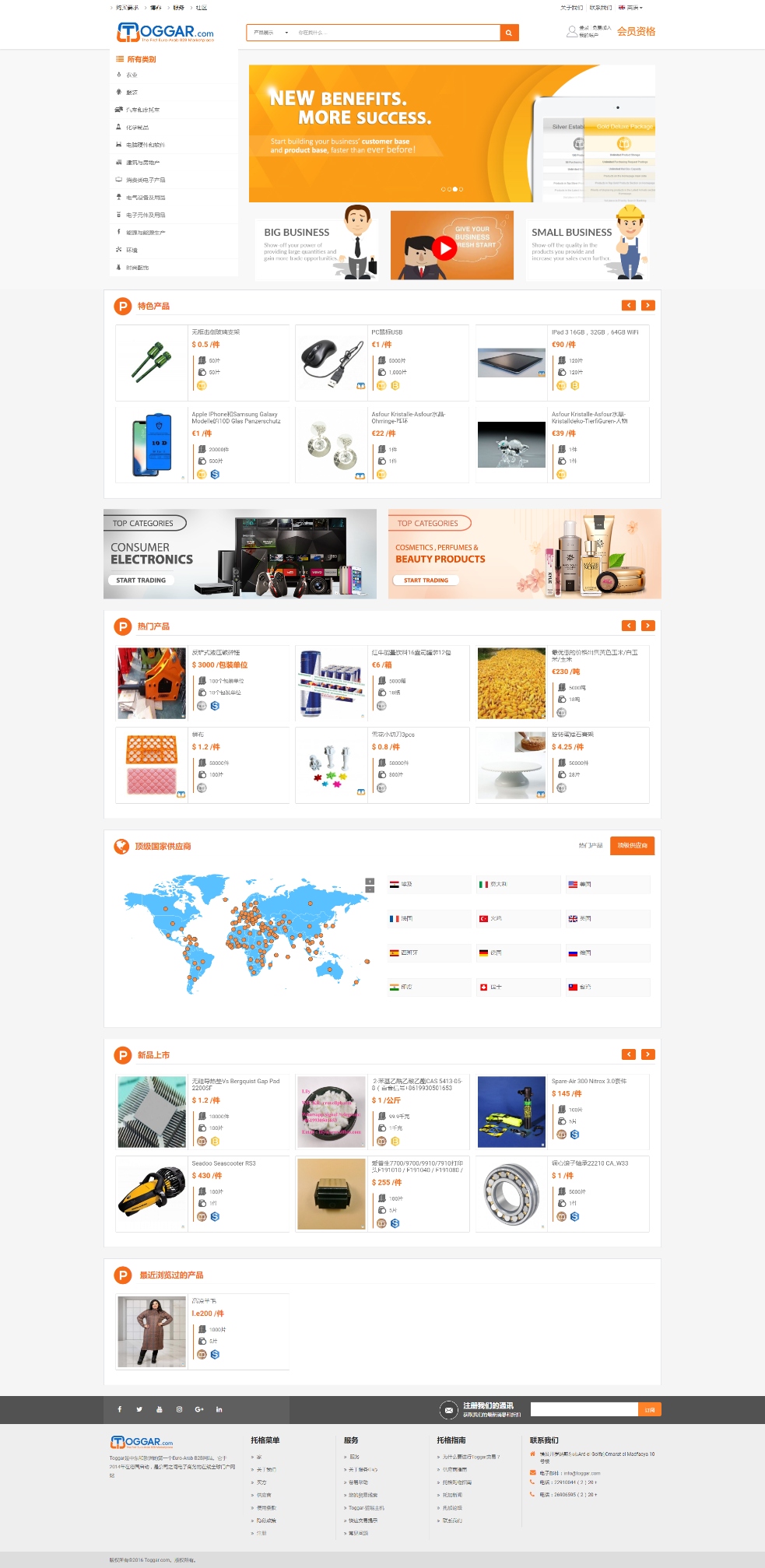Advance featured products with the right arrow
Image resolution: width=765 pixels, height=1568 pixels.
click(x=647, y=306)
